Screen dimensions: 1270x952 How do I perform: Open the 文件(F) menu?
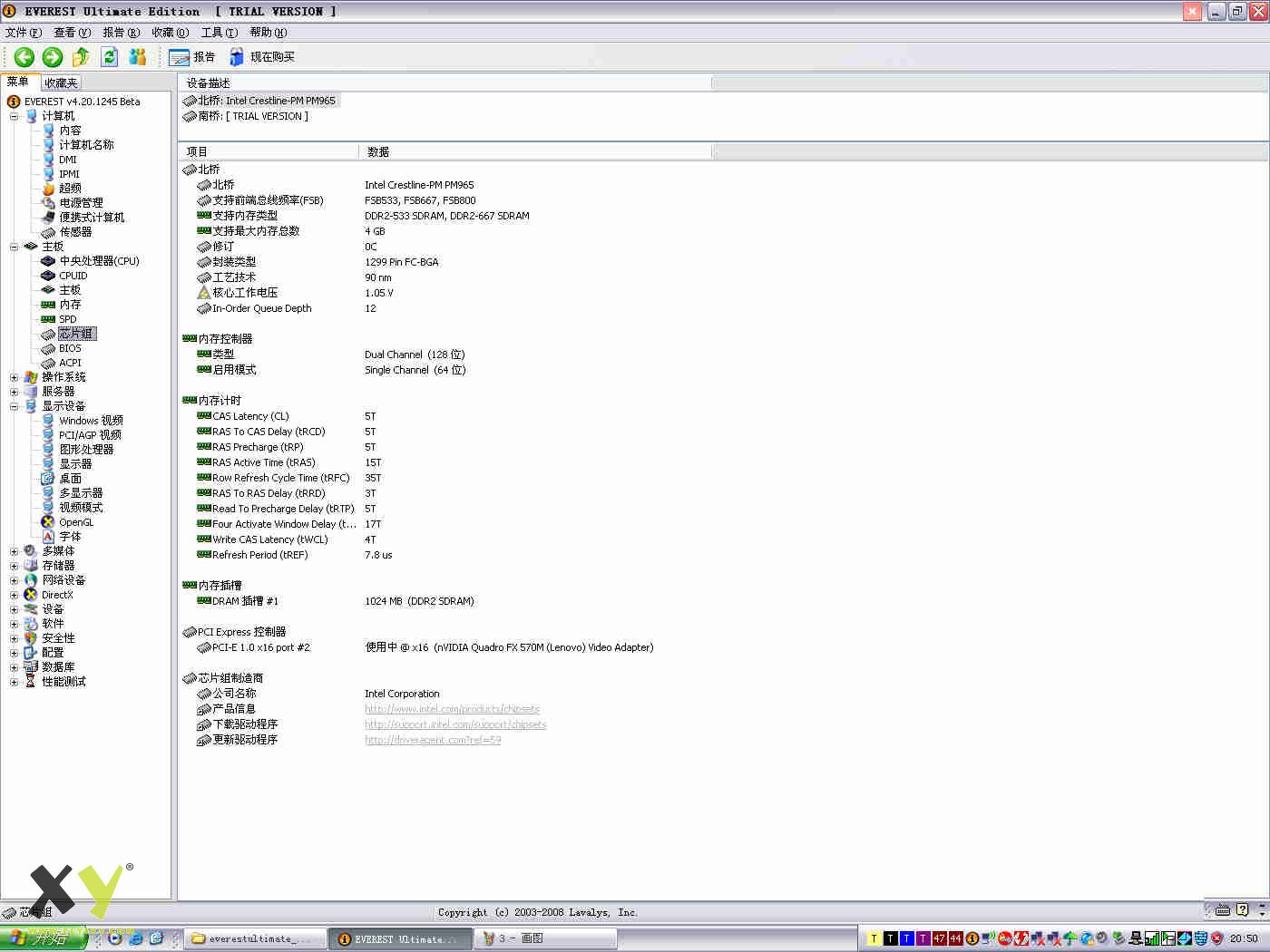coord(23,33)
